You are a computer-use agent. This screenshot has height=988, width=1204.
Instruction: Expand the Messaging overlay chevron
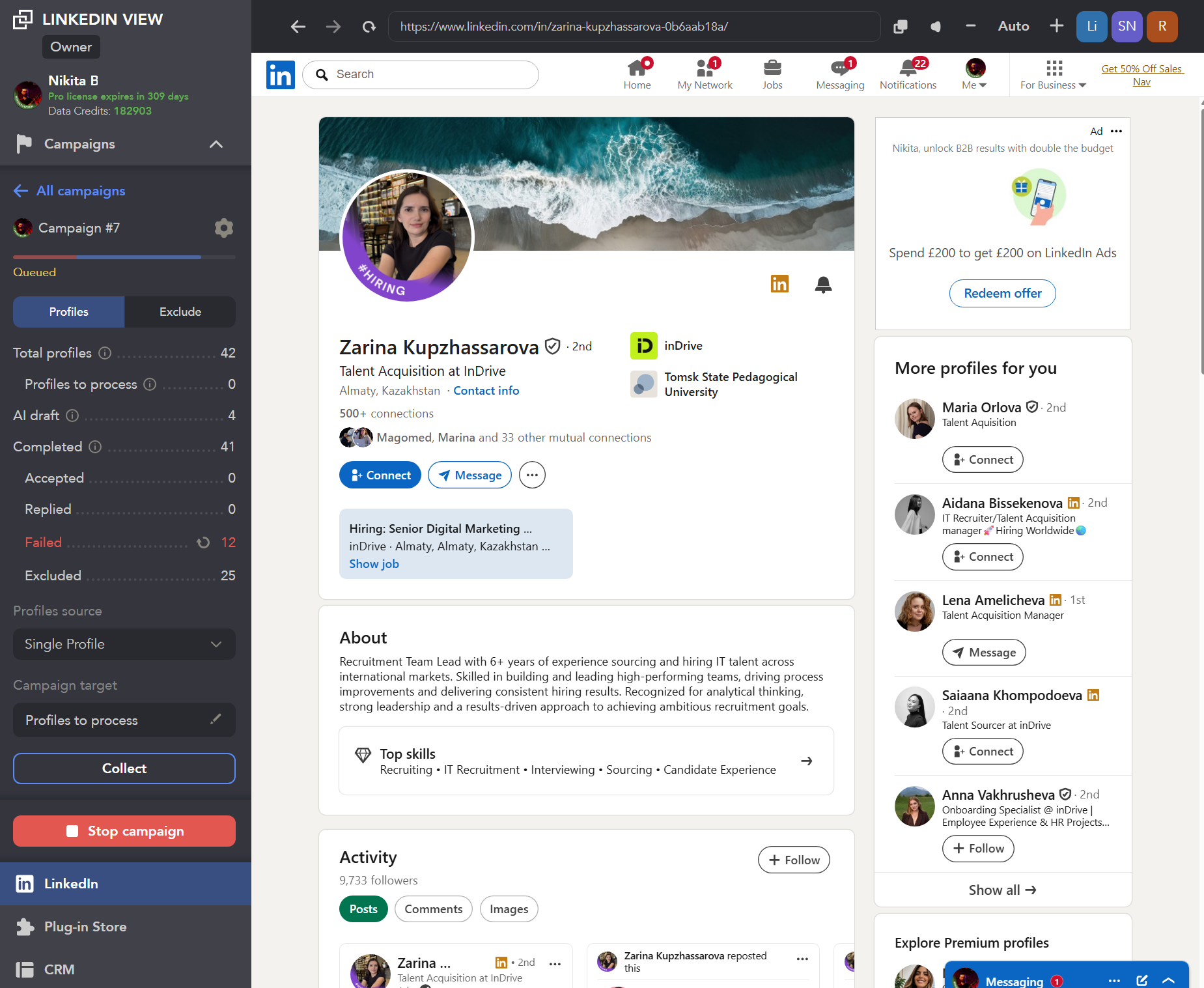point(1168,980)
